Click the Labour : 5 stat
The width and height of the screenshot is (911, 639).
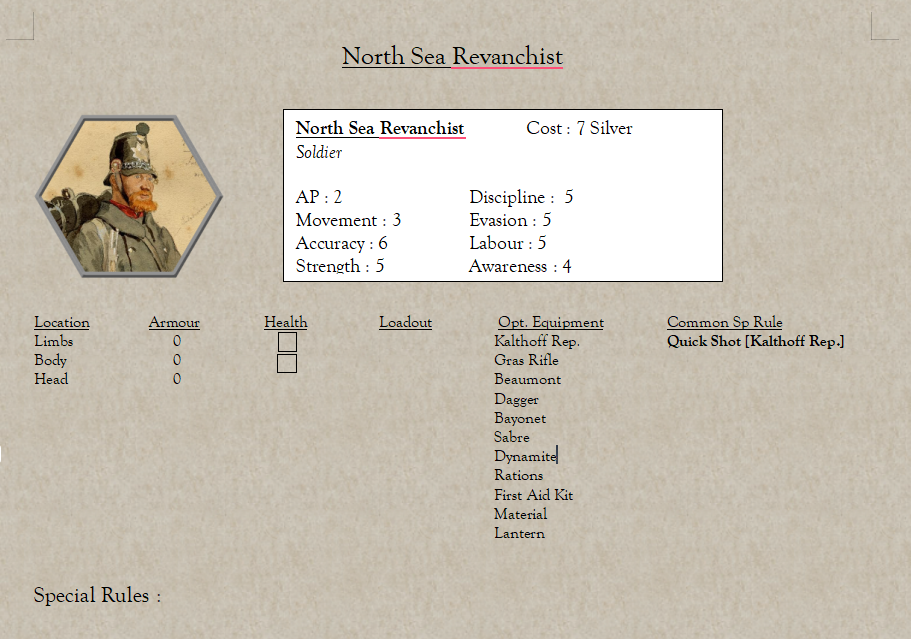pyautogui.click(x=507, y=243)
